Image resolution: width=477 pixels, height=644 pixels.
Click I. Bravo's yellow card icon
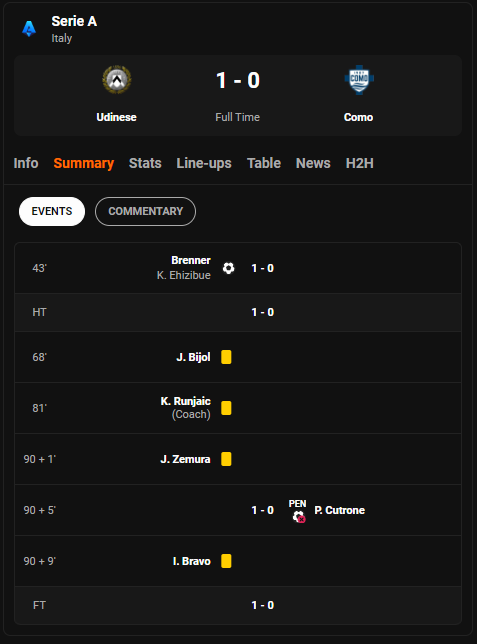pyautogui.click(x=226, y=561)
